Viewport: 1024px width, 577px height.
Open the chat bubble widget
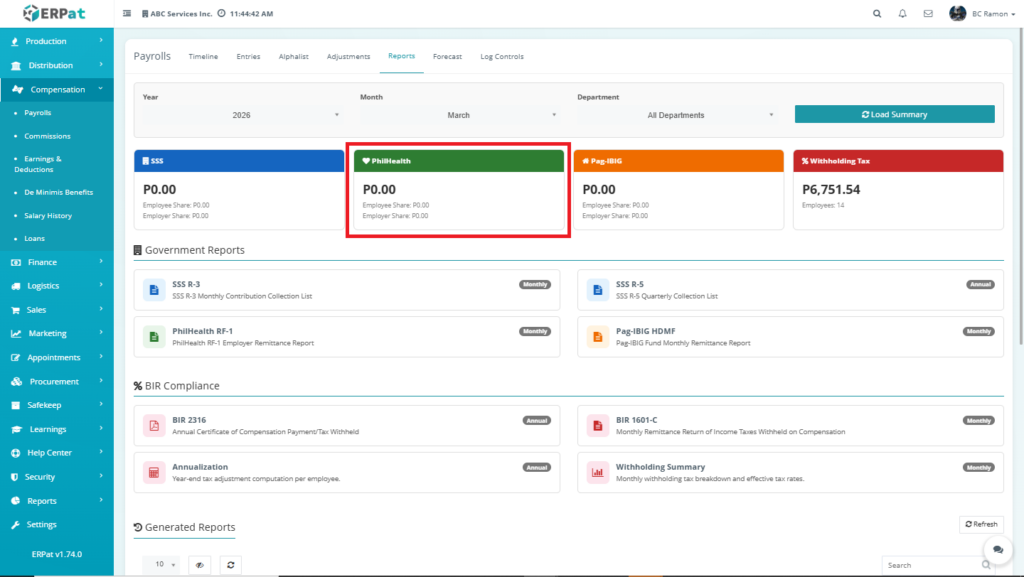pyautogui.click(x=997, y=550)
